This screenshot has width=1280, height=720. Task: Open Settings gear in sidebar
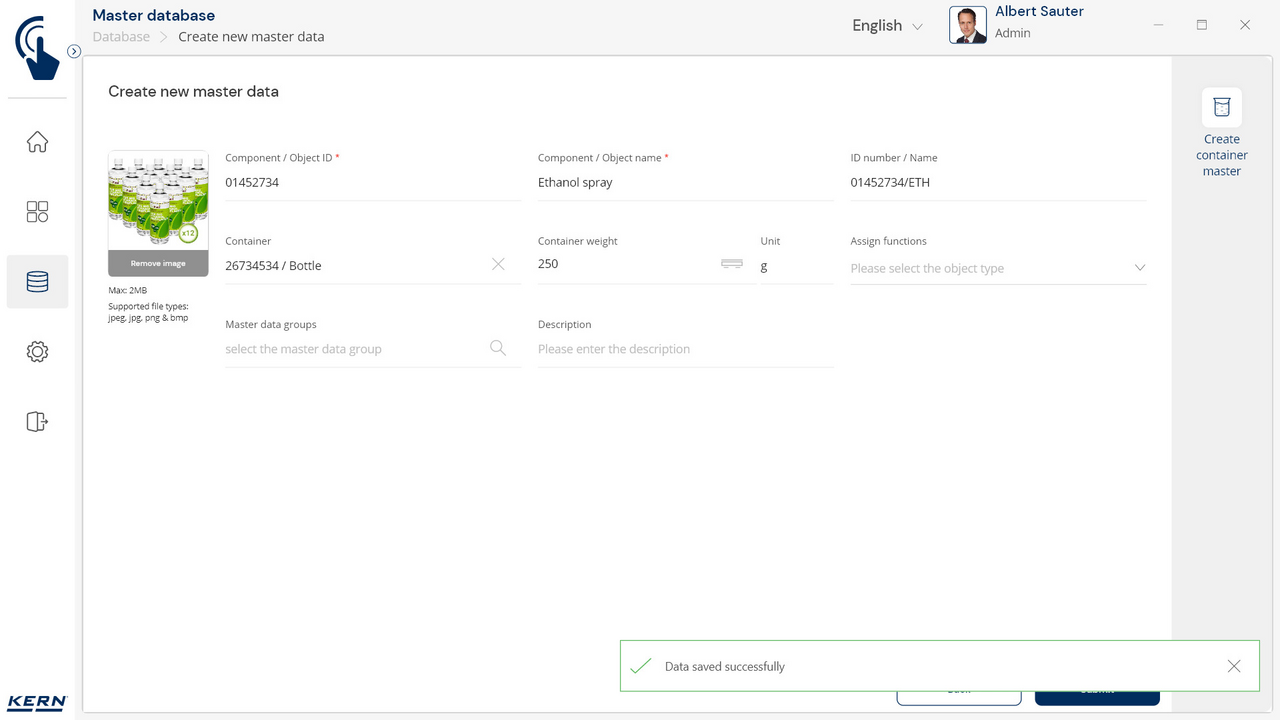(37, 352)
